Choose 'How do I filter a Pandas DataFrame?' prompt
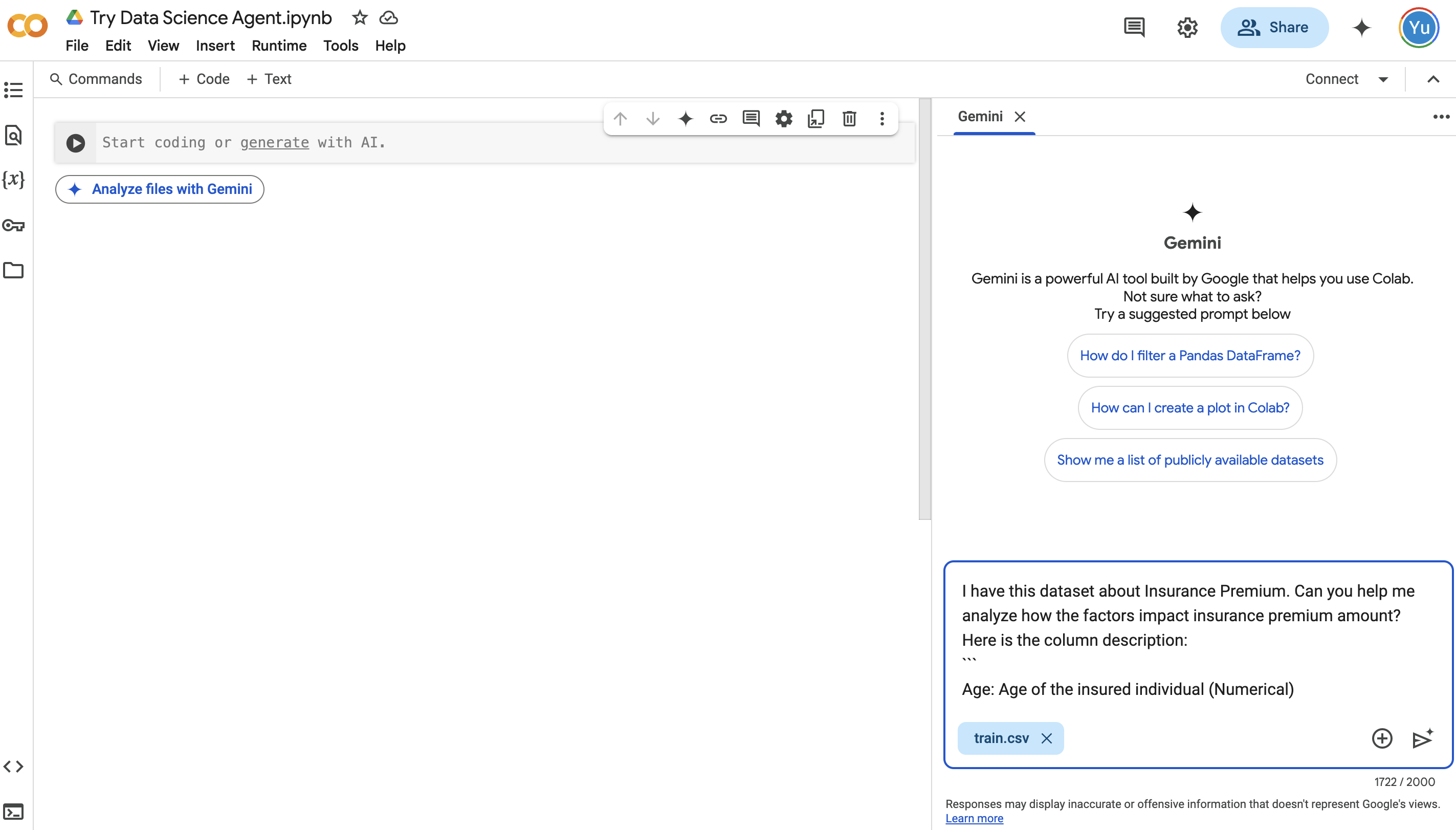 tap(1190, 355)
